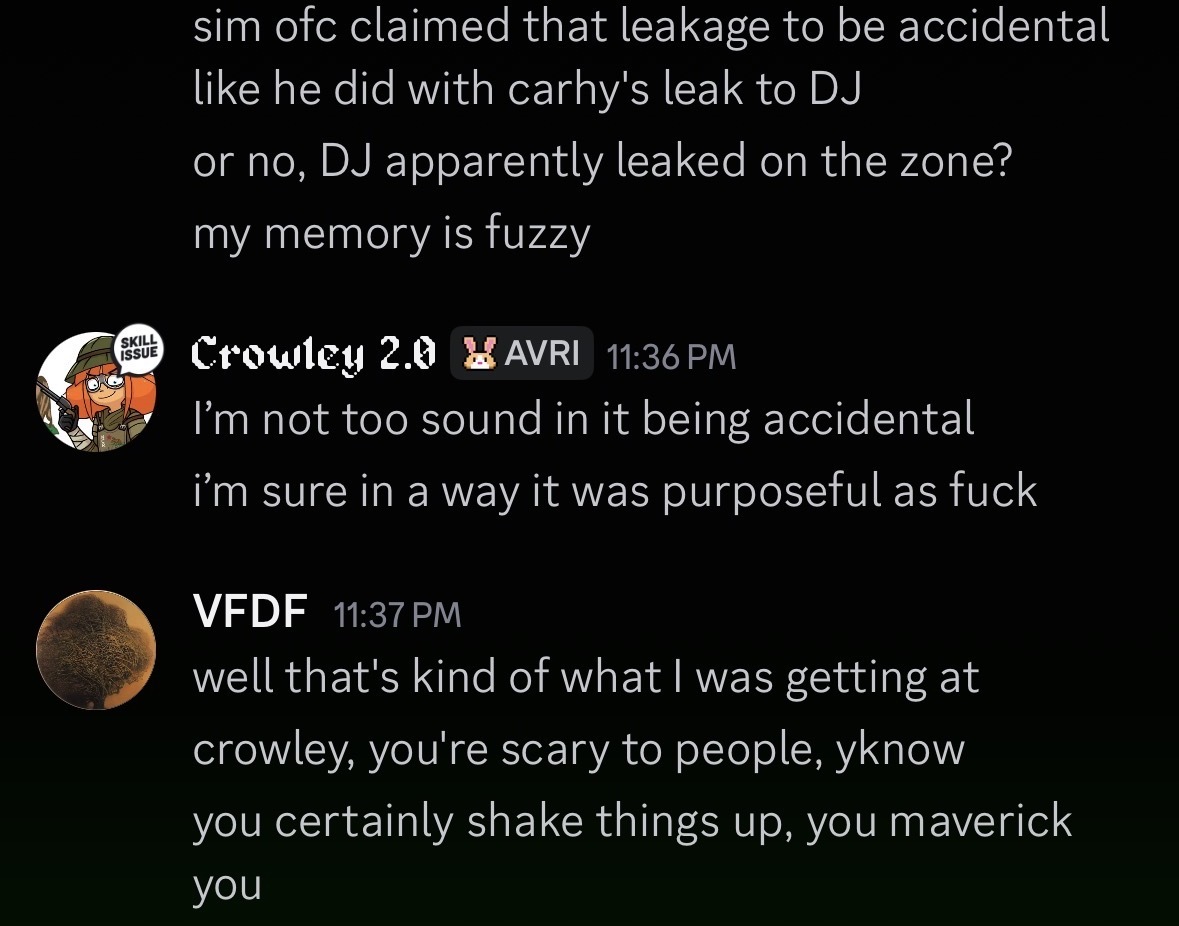
Task: Select the "you certainly shake things up" text
Action: tap(490, 821)
